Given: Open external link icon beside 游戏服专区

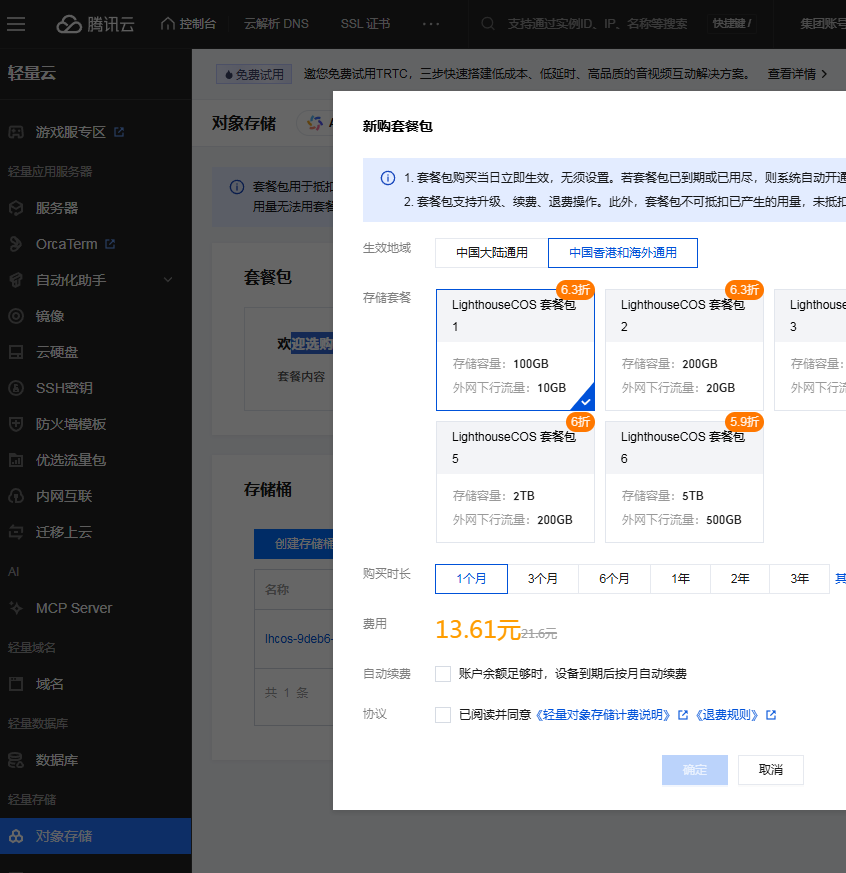Looking at the screenshot, I should 119,132.
